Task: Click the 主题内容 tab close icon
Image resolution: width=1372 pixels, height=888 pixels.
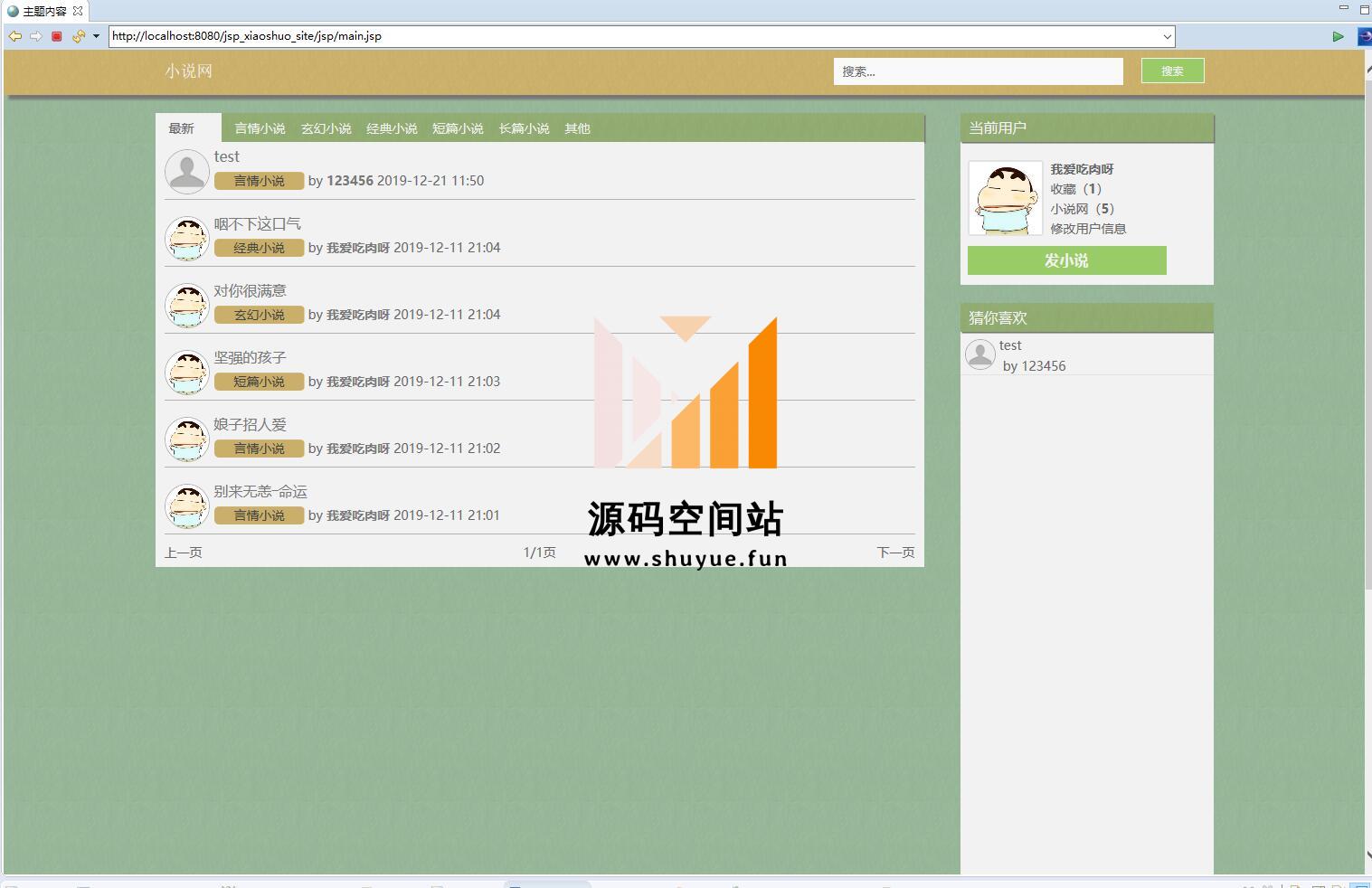Action: (x=78, y=11)
